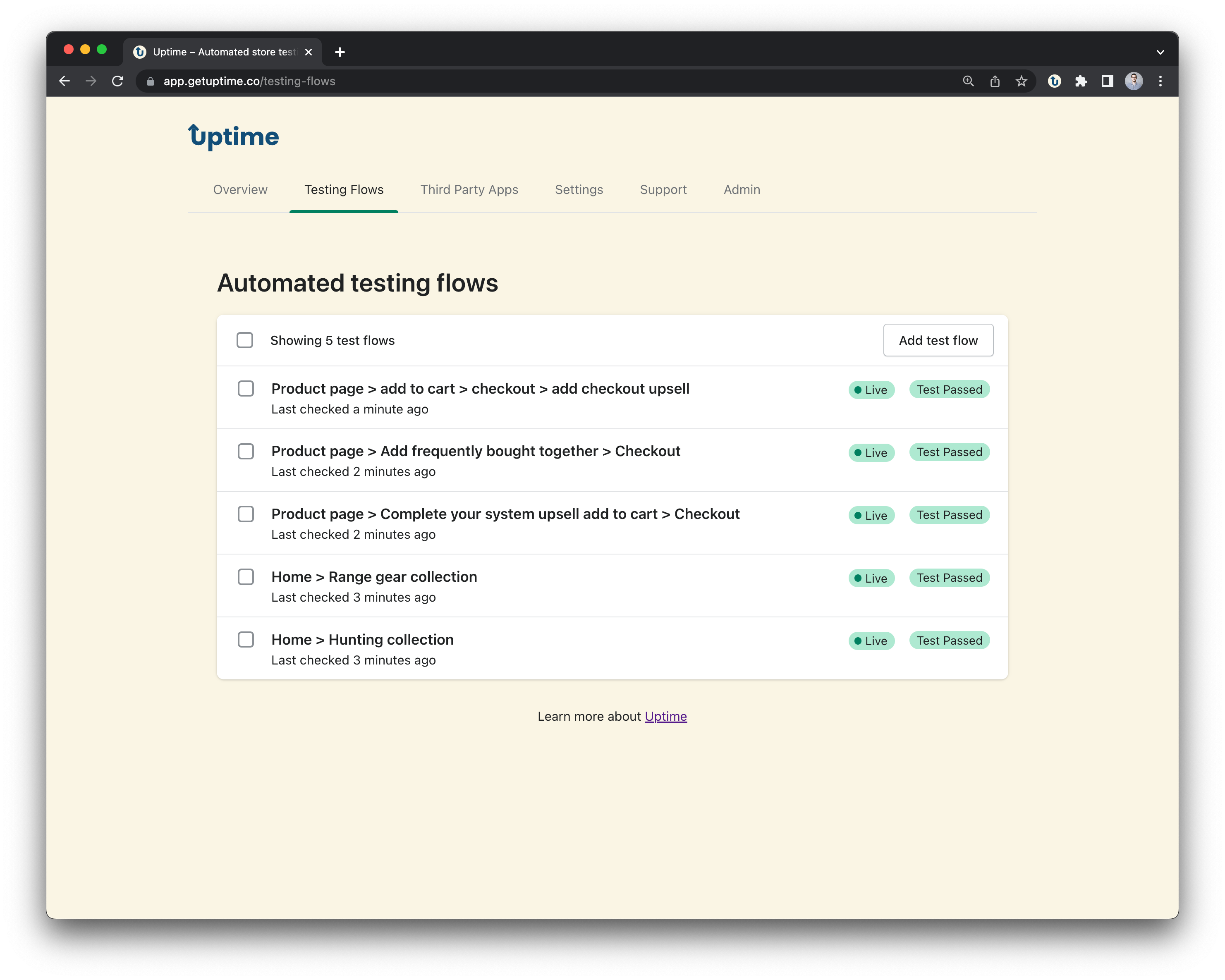Open the Chrome three-dot menu

[1160, 81]
